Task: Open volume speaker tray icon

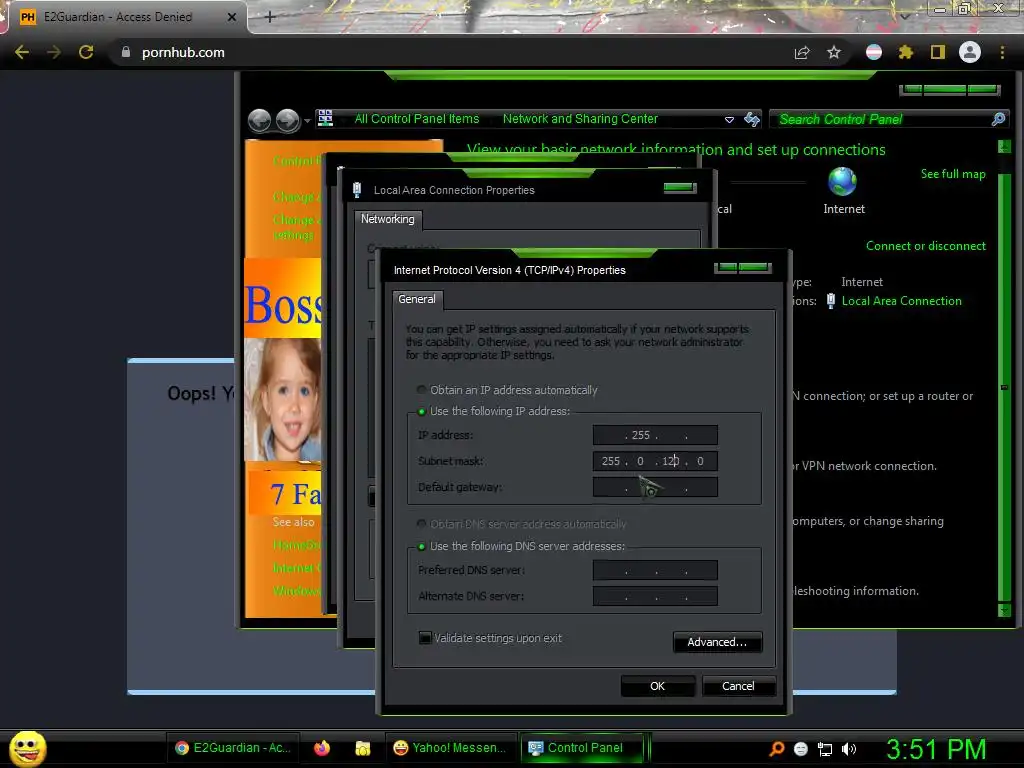Action: click(x=849, y=749)
